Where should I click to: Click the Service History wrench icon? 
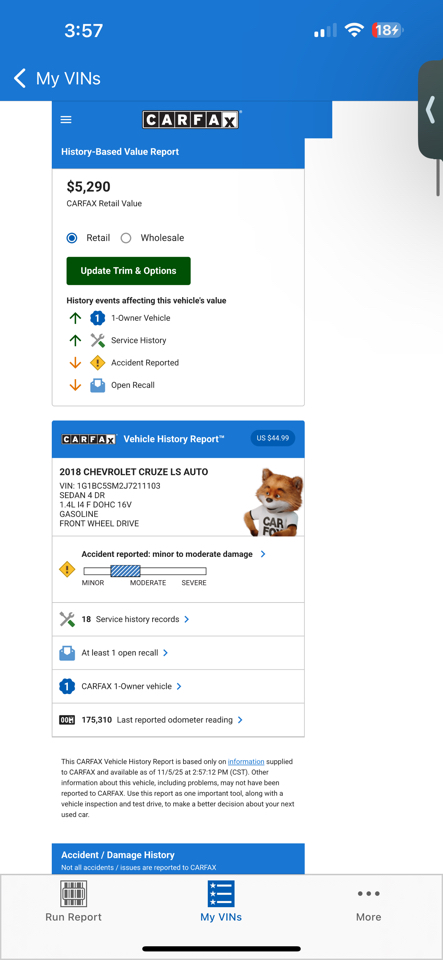click(97, 340)
